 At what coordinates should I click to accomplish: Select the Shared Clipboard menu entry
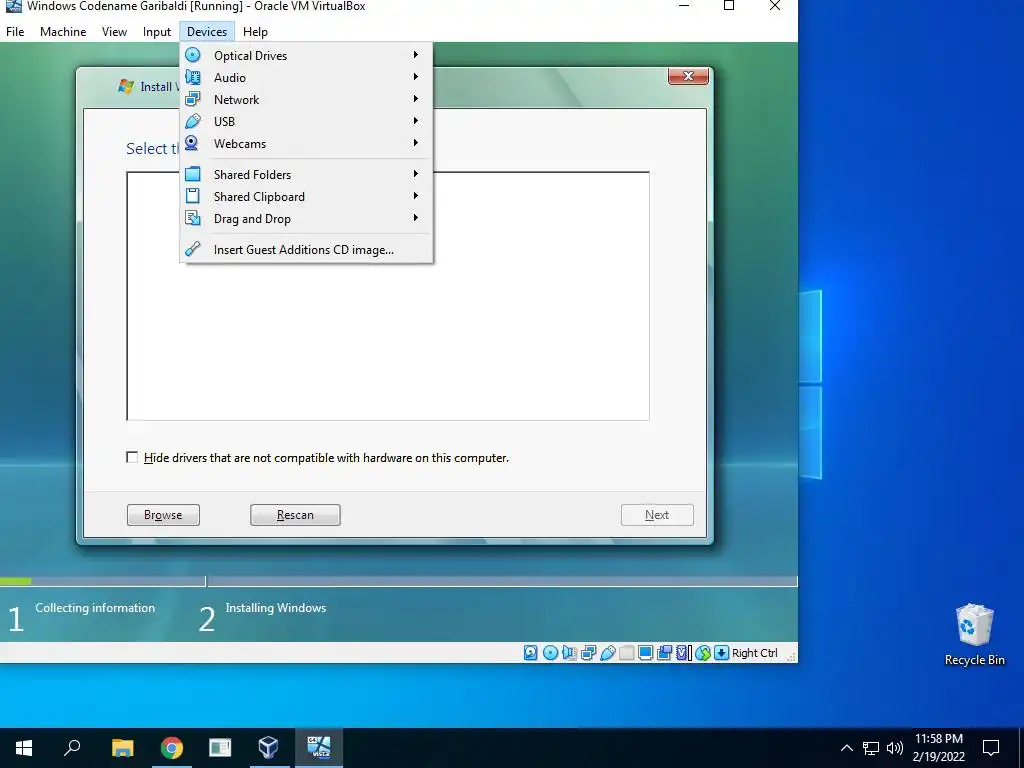(306, 197)
